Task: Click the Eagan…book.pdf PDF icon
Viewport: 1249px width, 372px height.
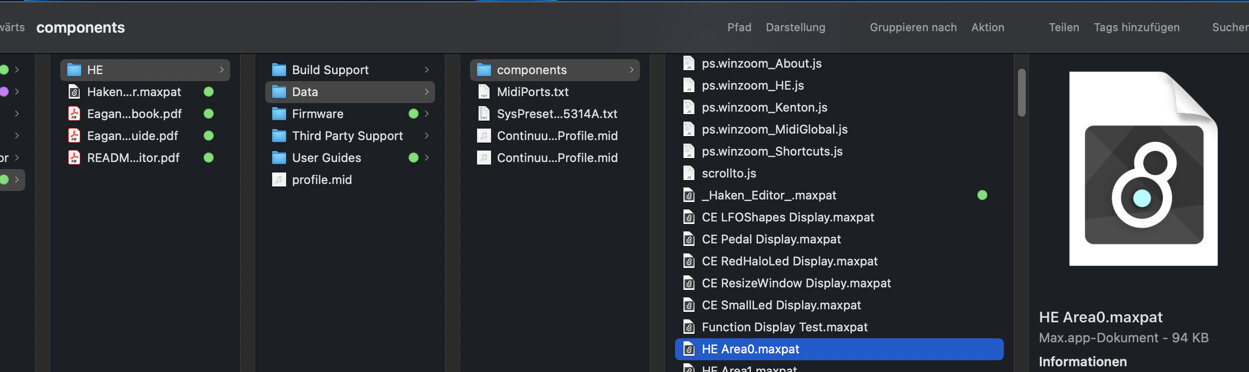Action: 74,114
